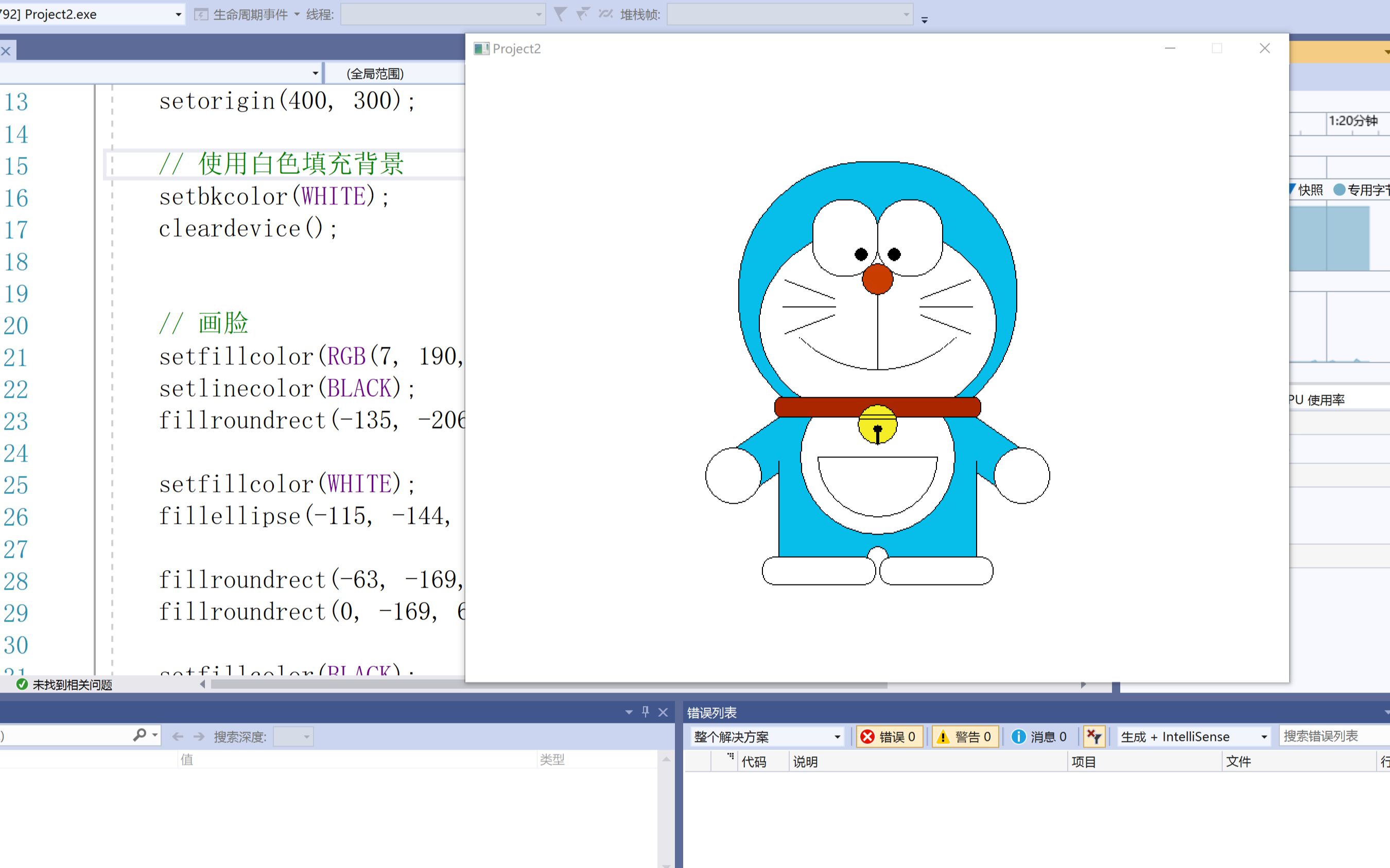1390x868 pixels.
Task: Open the 搜索深度 depth dropdown
Action: point(293,736)
